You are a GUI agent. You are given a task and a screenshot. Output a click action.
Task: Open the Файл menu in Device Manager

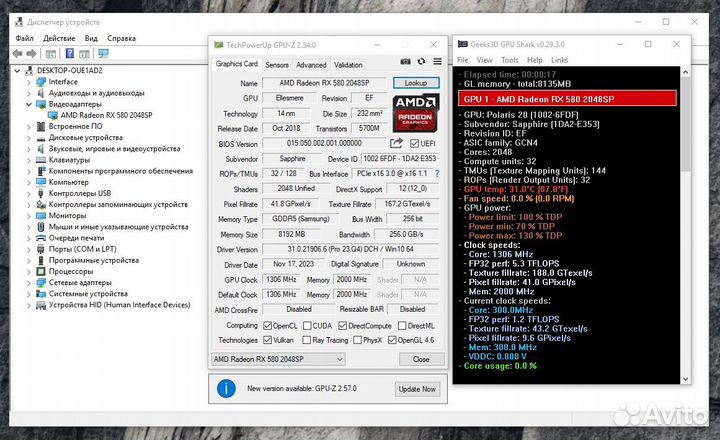pyautogui.click(x=24, y=38)
